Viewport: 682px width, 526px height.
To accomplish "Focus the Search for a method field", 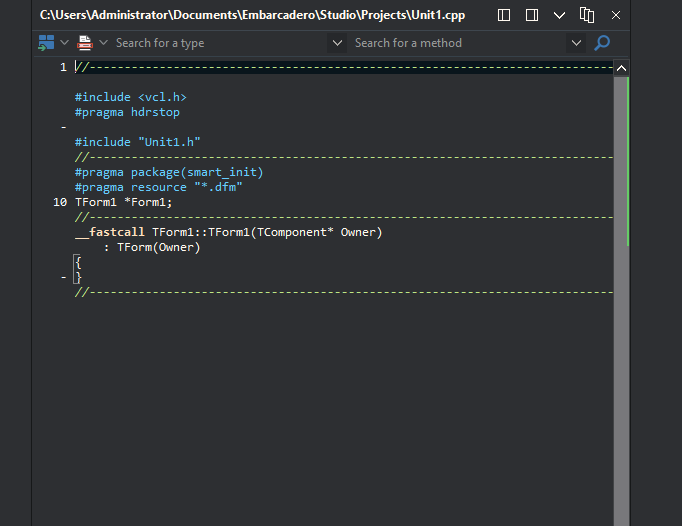I will pos(459,43).
